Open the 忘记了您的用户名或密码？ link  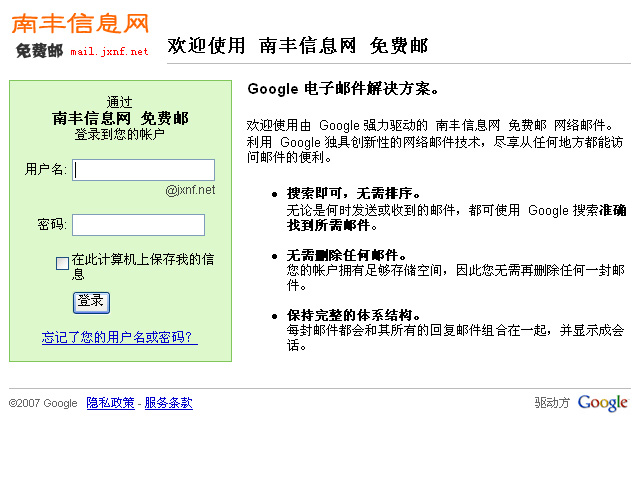tap(120, 337)
